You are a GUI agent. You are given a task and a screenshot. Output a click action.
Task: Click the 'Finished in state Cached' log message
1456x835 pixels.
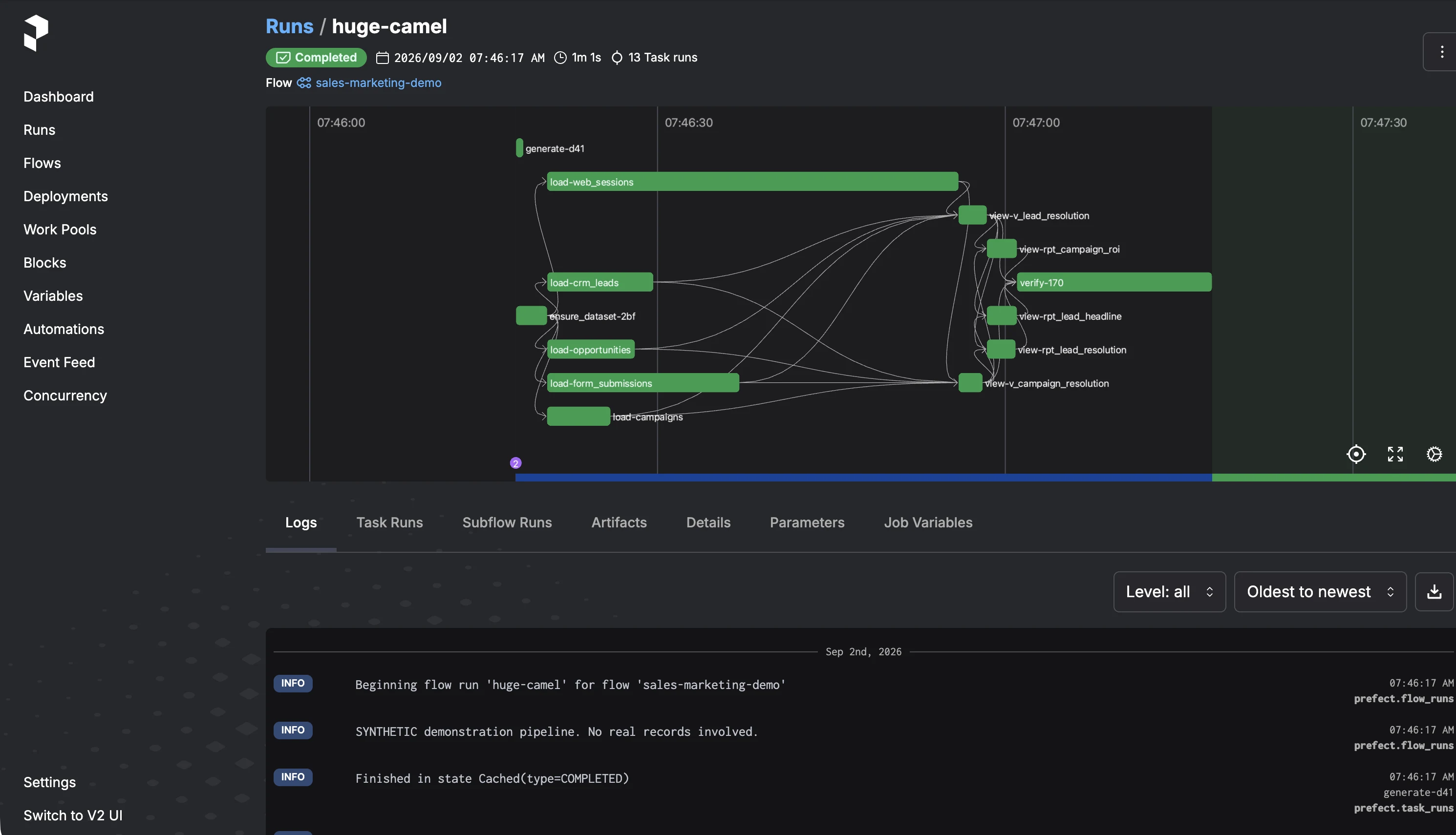click(492, 779)
